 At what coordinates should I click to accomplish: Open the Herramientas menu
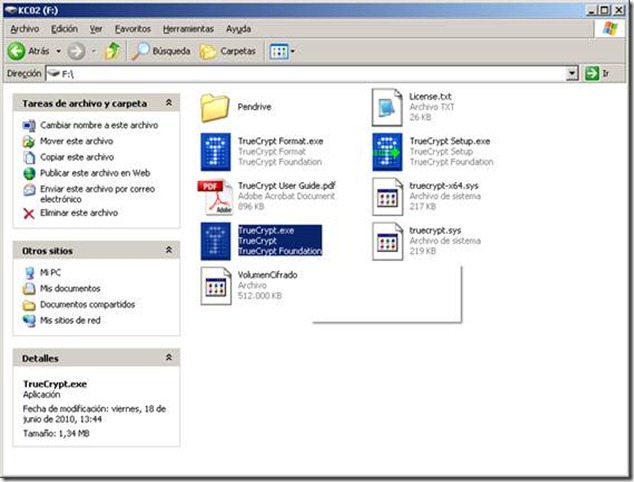pyautogui.click(x=188, y=29)
